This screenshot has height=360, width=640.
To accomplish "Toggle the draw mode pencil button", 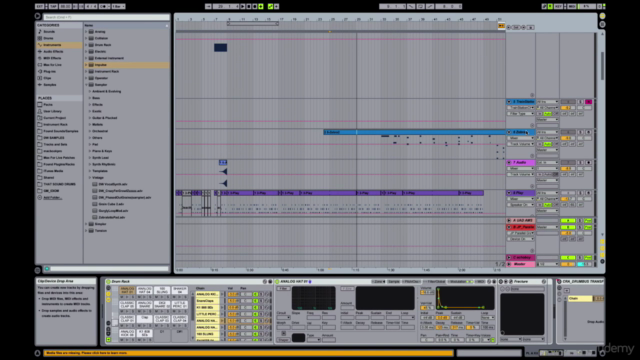I will [x=544, y=7].
